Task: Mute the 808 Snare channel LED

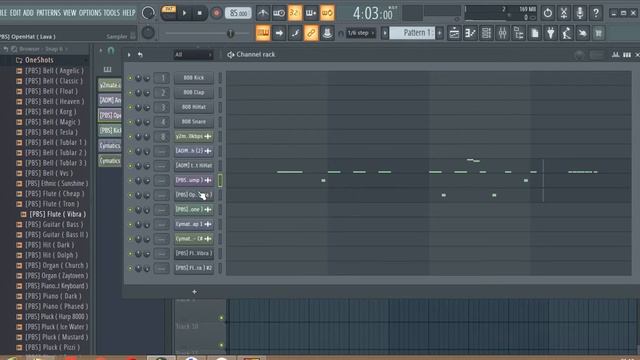Action: [x=130, y=122]
